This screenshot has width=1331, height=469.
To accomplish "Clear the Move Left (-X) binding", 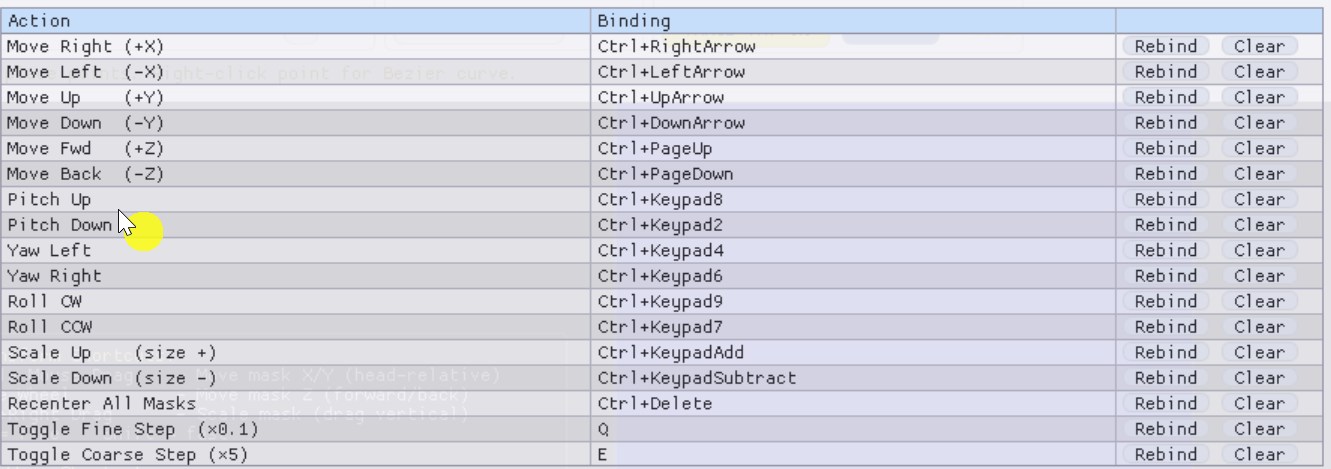I will click(x=1259, y=72).
